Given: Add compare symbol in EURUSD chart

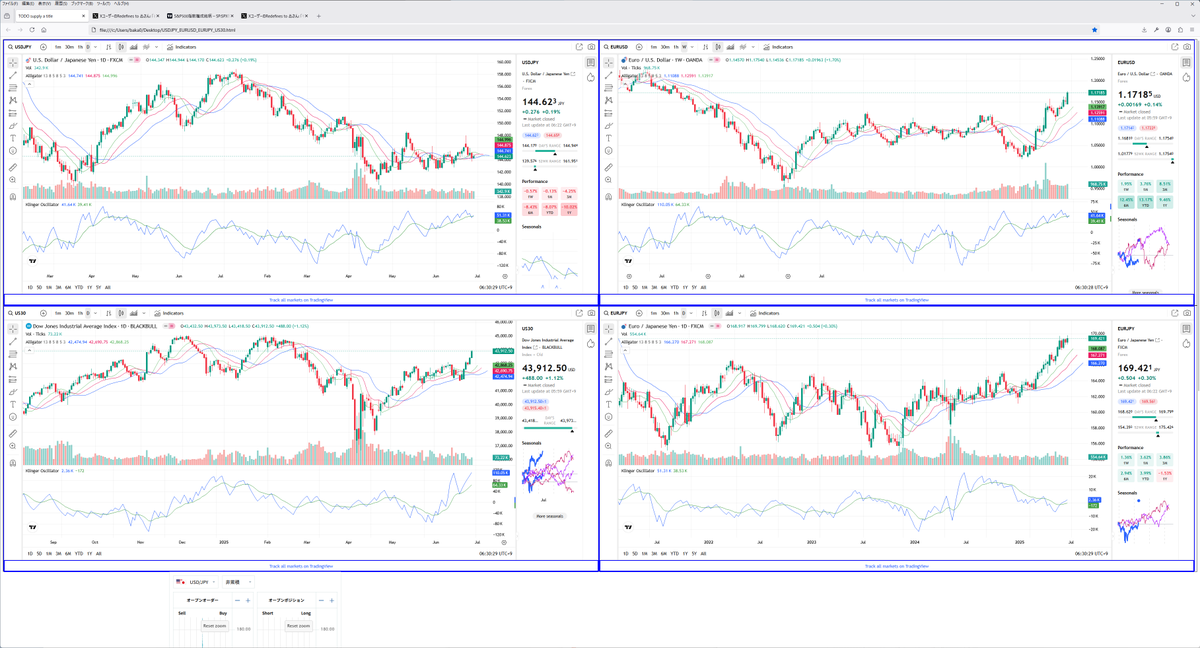Looking at the screenshot, I should [639, 47].
